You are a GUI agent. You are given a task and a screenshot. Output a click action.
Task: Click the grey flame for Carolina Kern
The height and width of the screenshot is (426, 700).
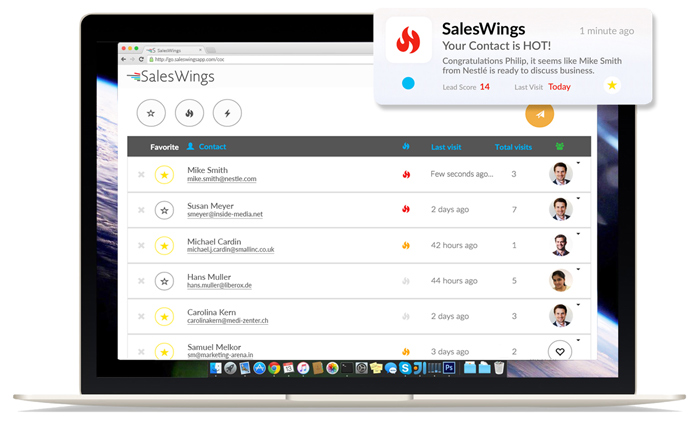coord(406,316)
